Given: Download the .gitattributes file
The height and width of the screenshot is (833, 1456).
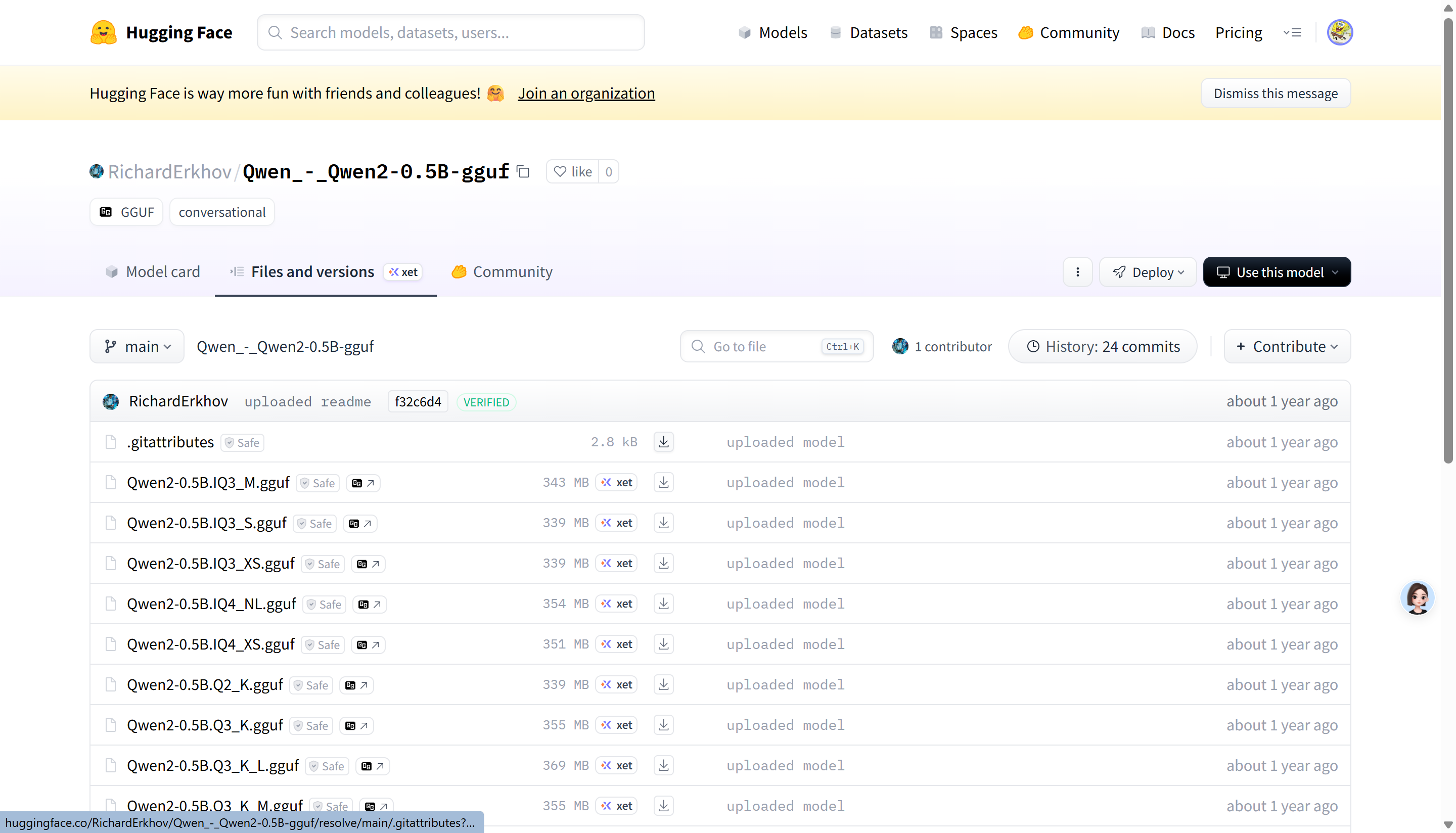Looking at the screenshot, I should [x=663, y=442].
